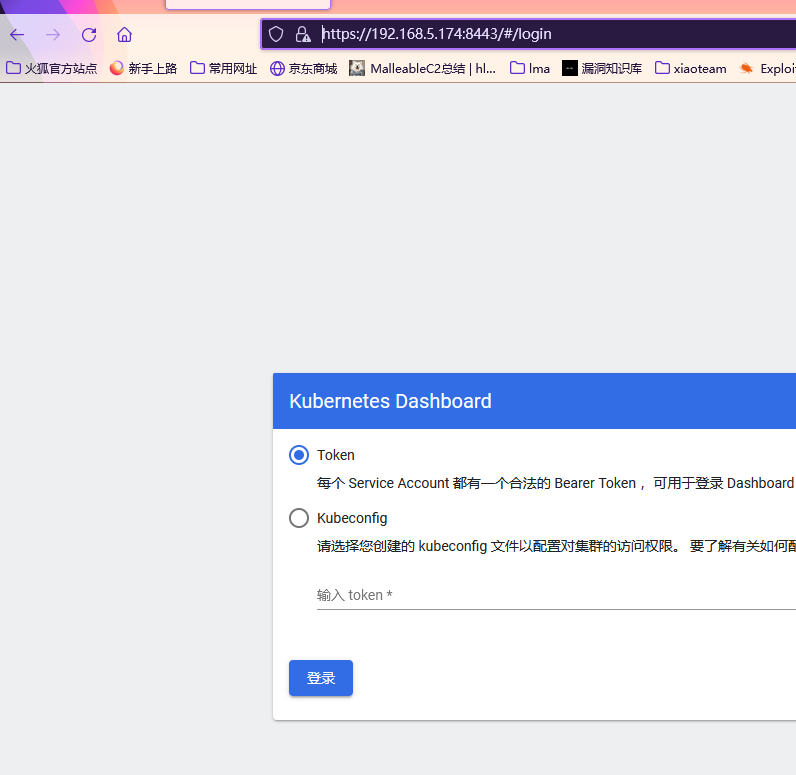Open the 新手上路 bookmark
Screen dimensions: 796x775
point(143,68)
